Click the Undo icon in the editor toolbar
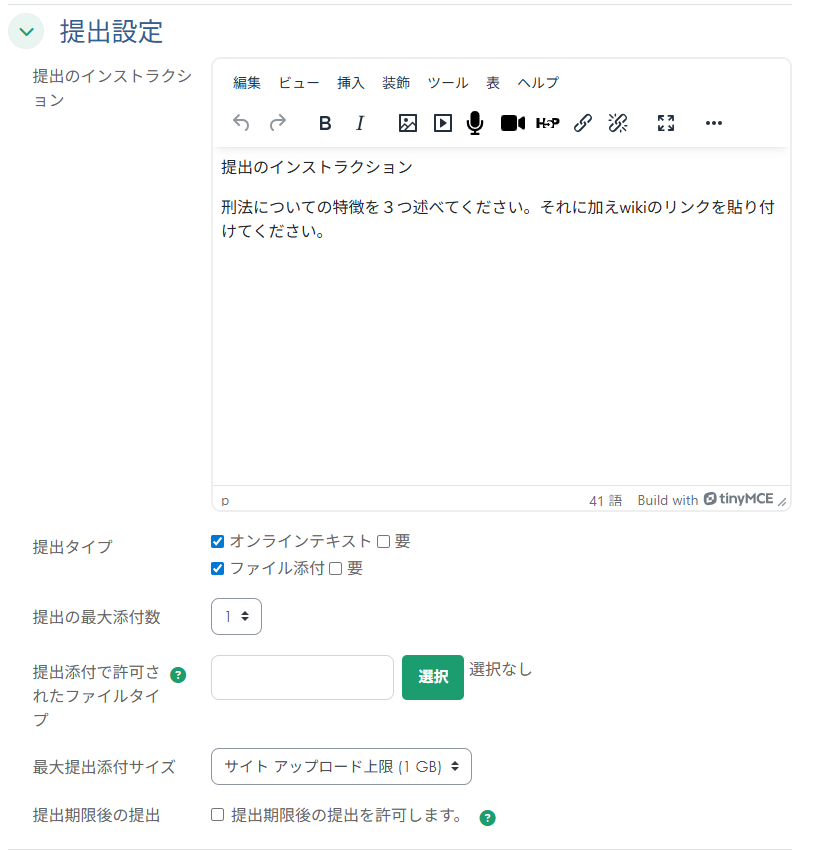 tap(240, 123)
